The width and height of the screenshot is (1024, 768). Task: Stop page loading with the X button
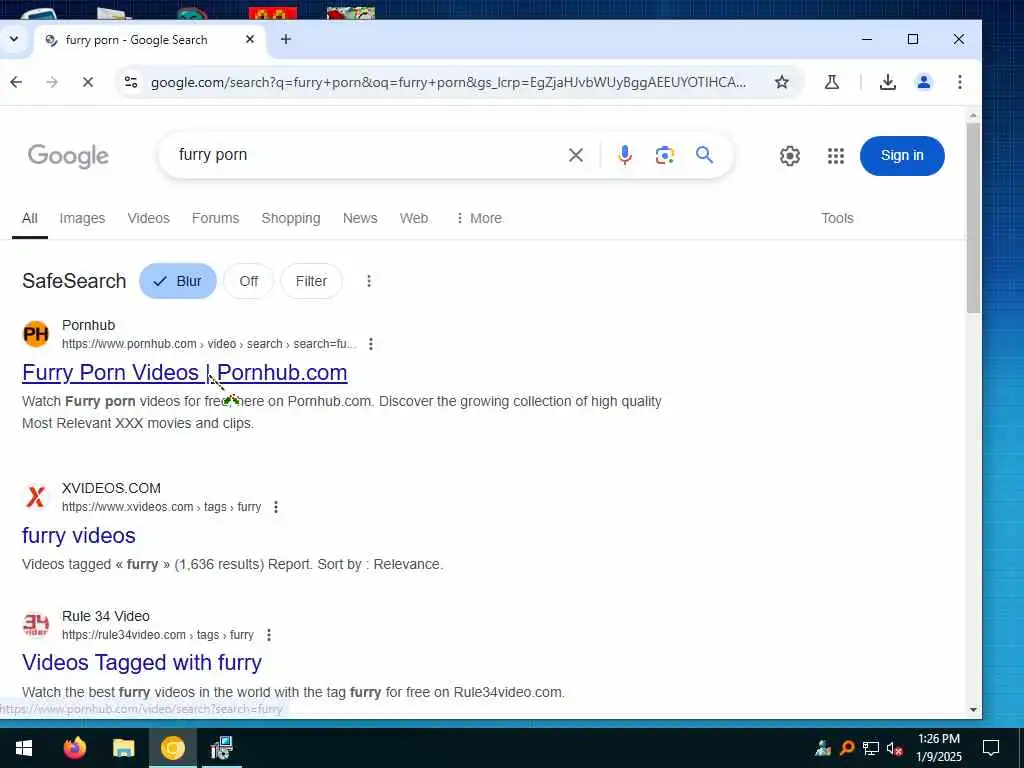(x=88, y=82)
